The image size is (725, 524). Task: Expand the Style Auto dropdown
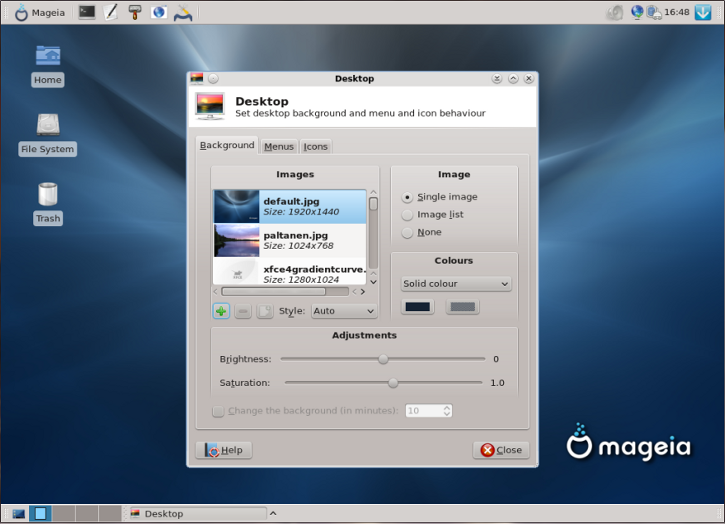[344, 311]
